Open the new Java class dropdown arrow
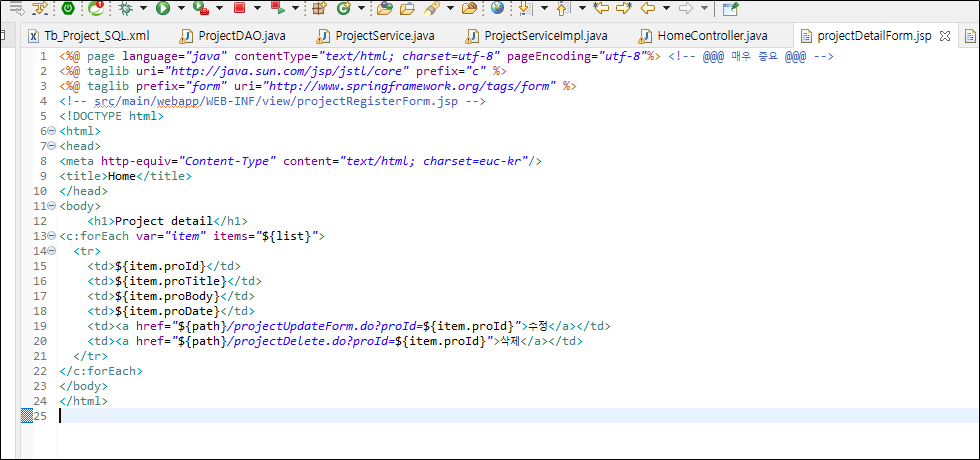 [x=361, y=8]
